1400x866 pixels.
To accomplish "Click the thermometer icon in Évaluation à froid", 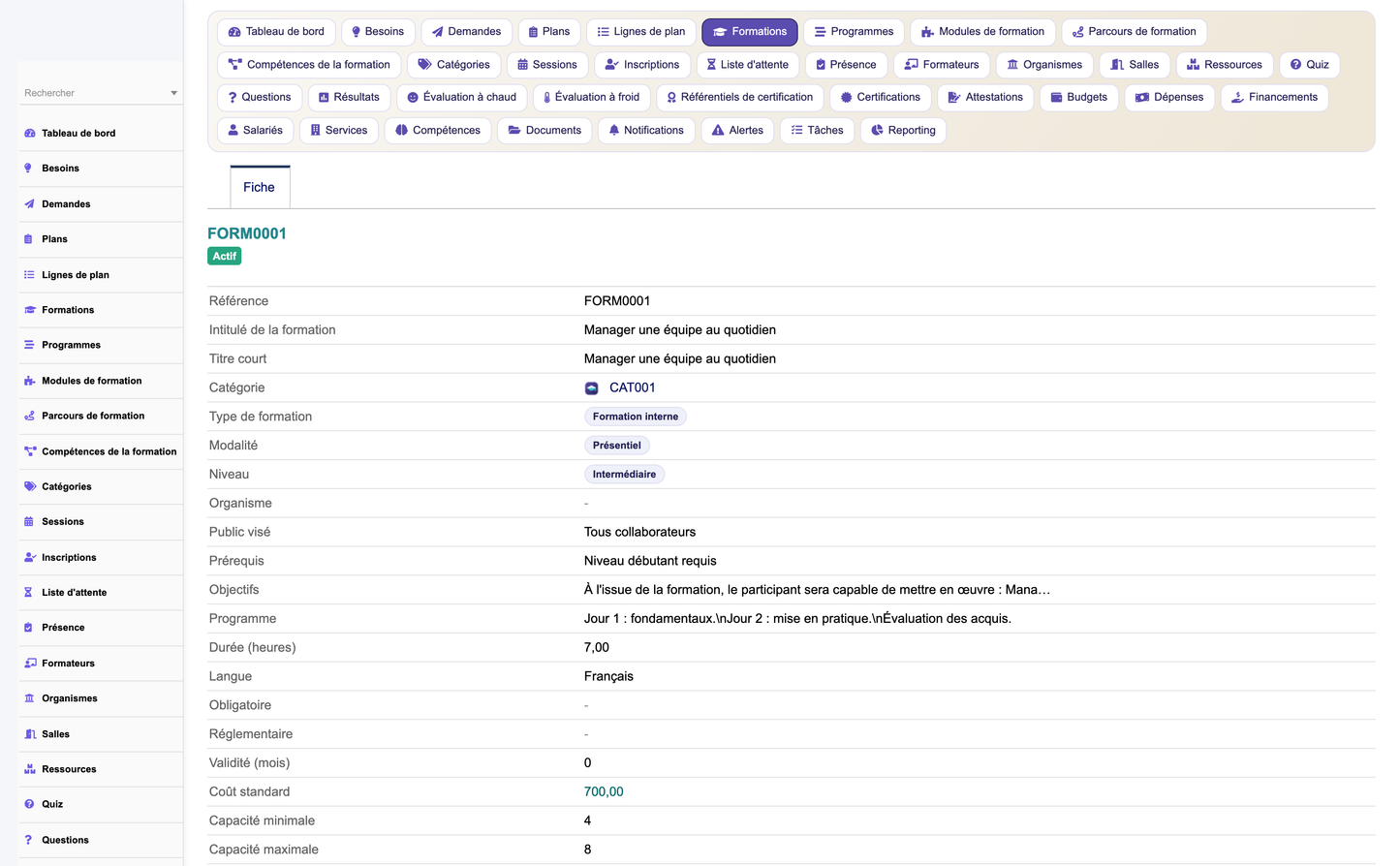I will (x=547, y=97).
